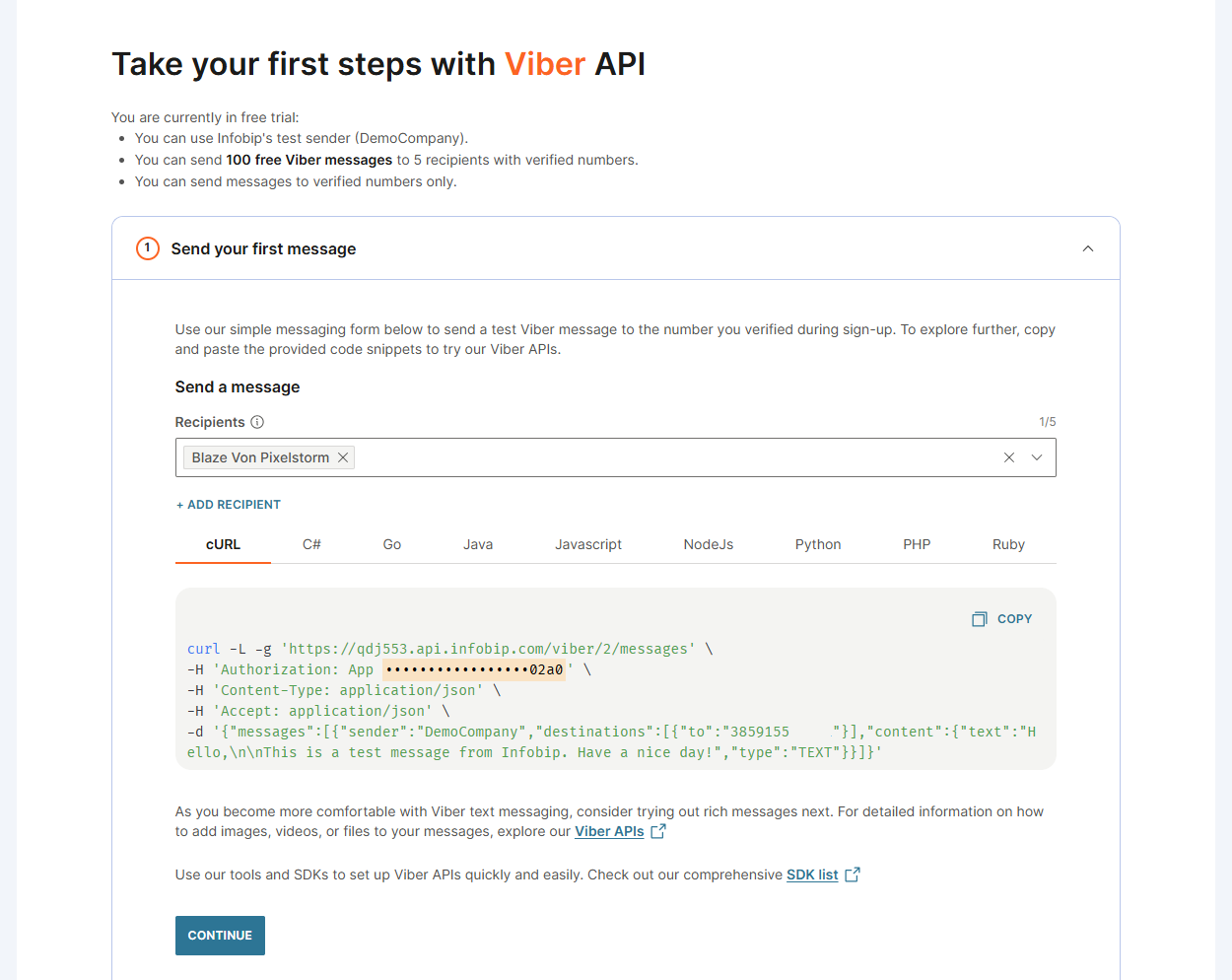Screen dimensions: 1232x980
Task: Click the CONTINUE button
Action: pyautogui.click(x=220, y=936)
